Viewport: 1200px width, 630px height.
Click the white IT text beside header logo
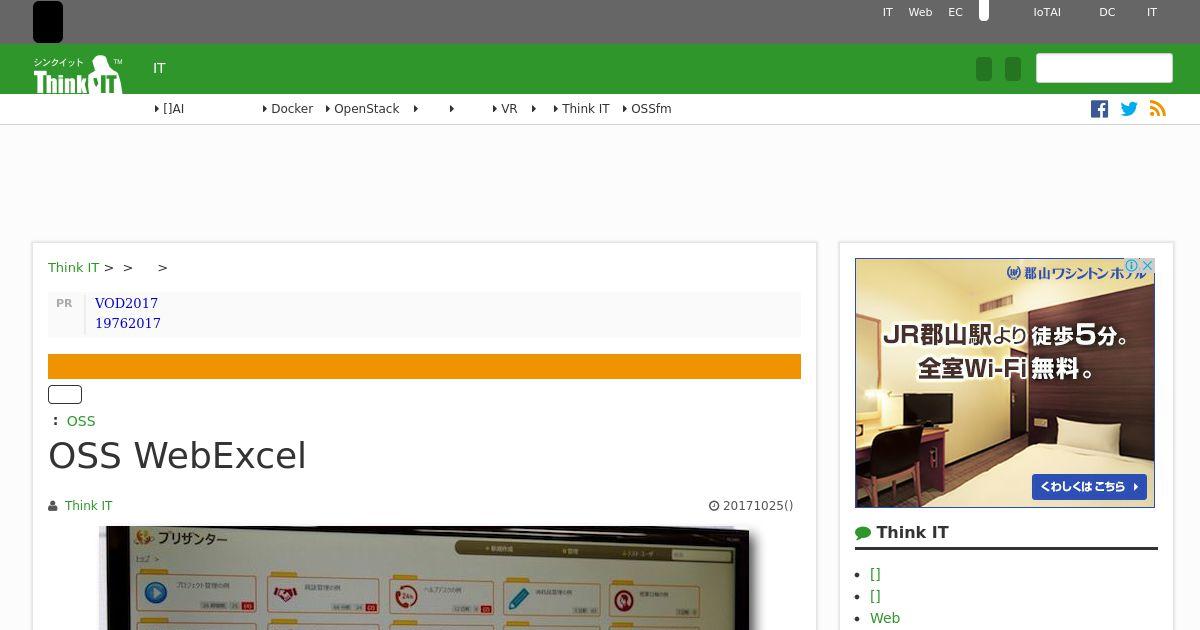click(159, 68)
